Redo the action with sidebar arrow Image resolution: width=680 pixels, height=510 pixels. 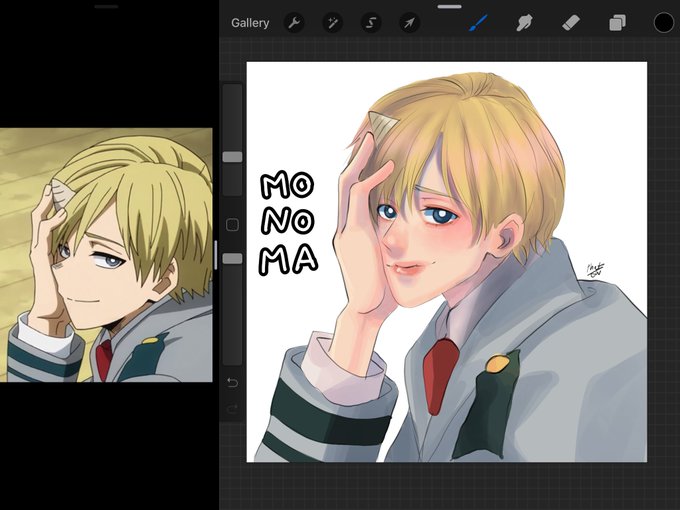tap(232, 409)
